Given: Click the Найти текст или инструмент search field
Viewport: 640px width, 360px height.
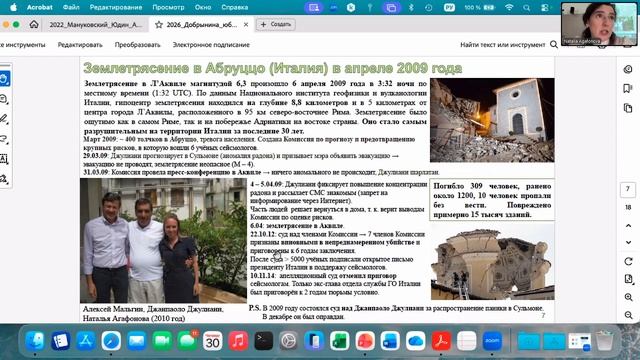Looking at the screenshot, I should (502, 45).
